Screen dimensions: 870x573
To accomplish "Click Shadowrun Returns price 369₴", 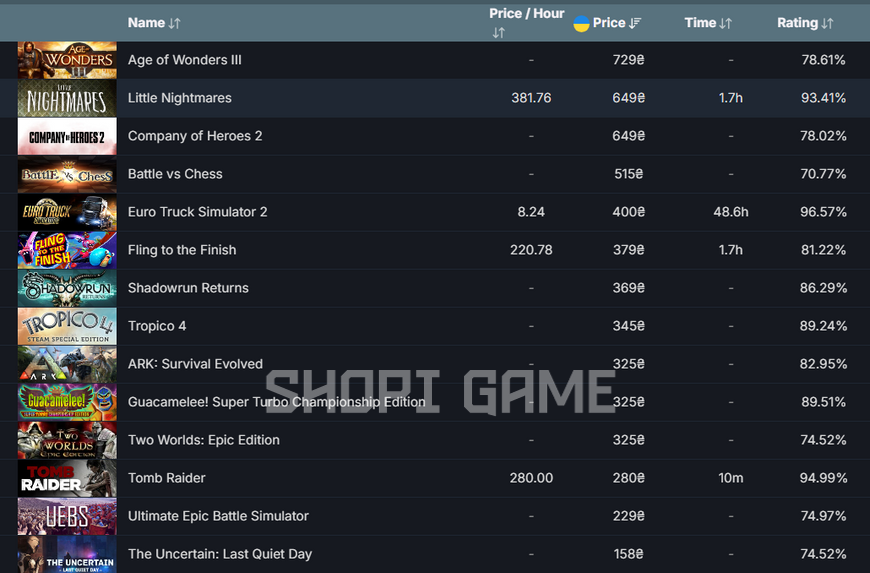I will pos(628,288).
